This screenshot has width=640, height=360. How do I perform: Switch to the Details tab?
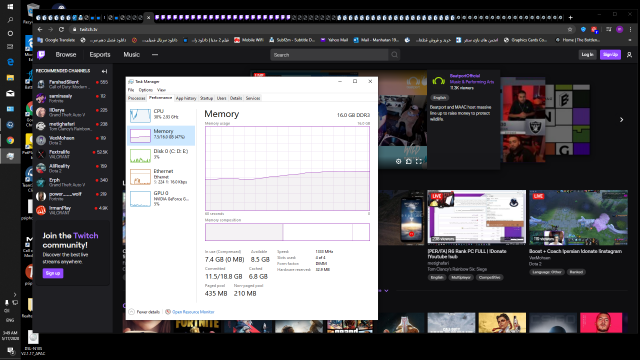(x=236, y=98)
